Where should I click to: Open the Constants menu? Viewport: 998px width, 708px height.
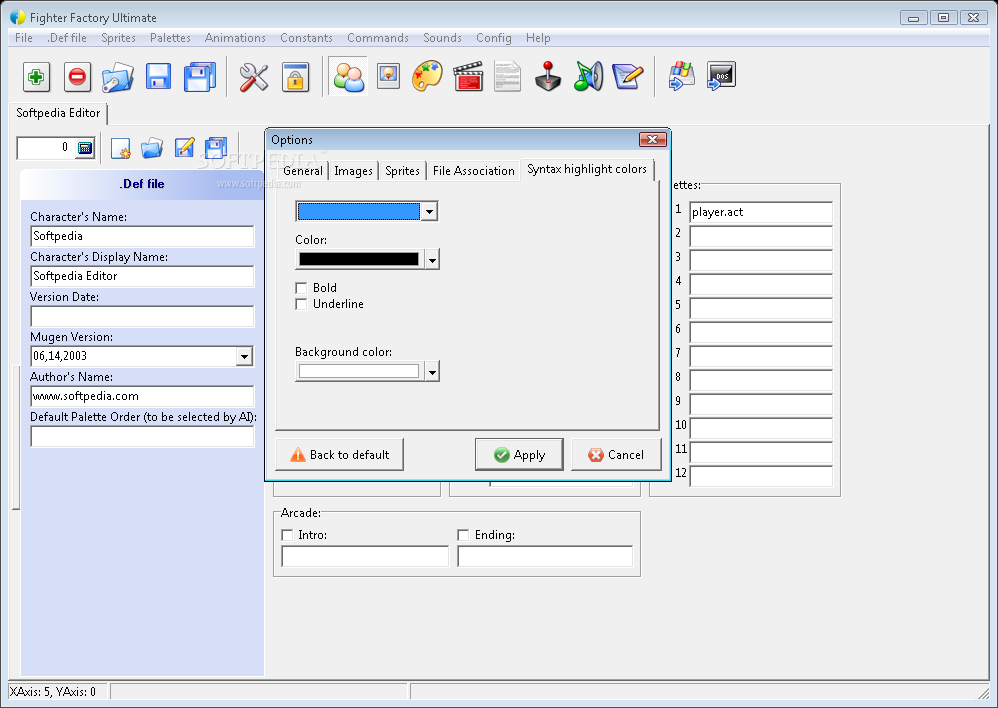tap(306, 38)
